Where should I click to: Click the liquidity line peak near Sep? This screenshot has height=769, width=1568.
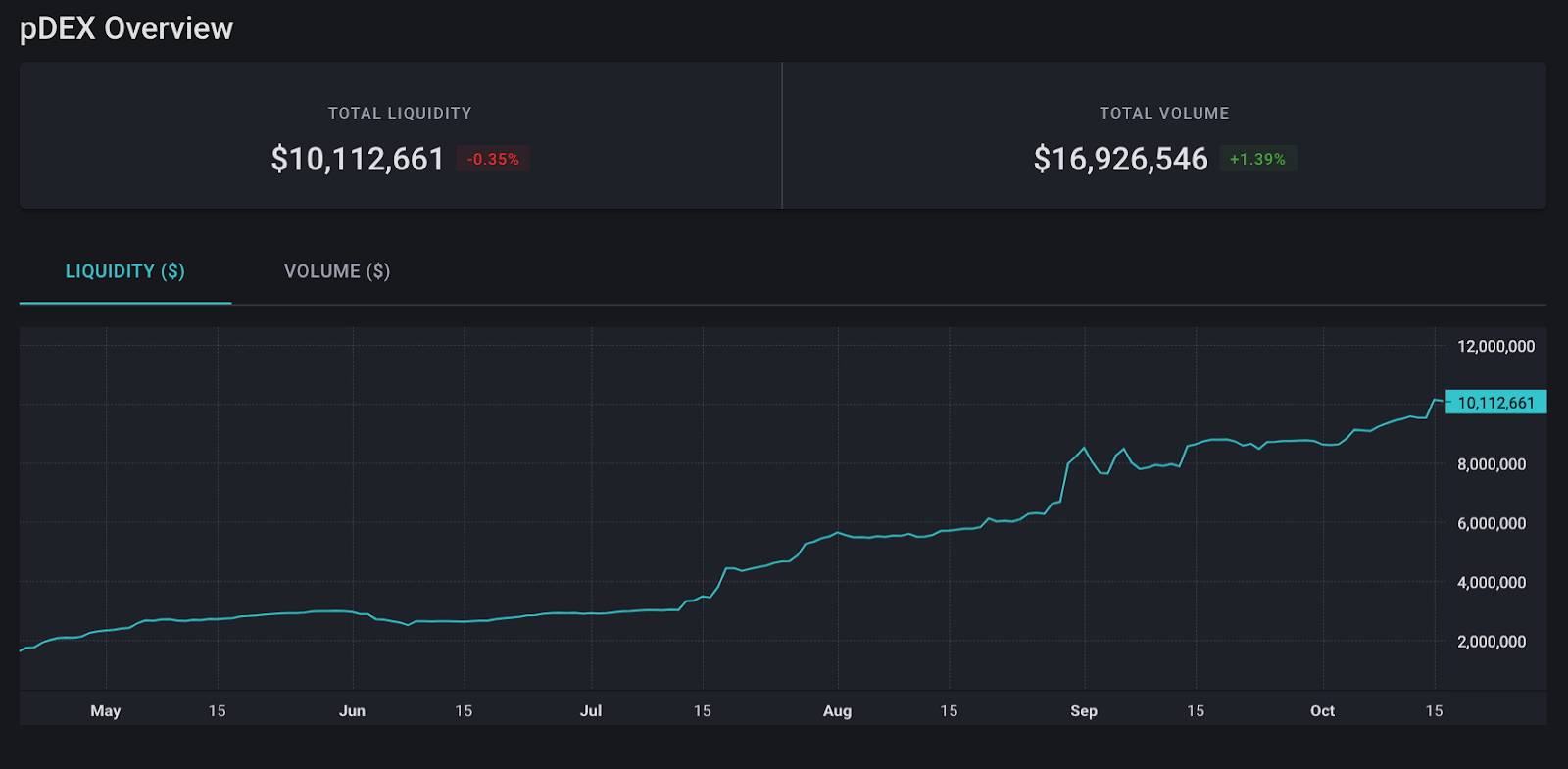coord(1084,449)
